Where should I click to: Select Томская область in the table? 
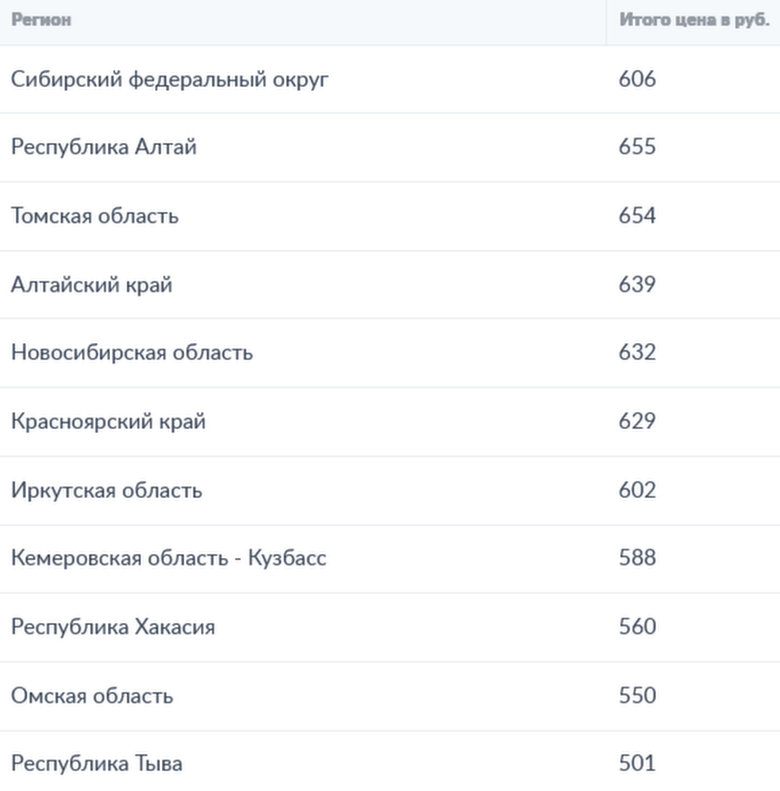[x=95, y=216]
